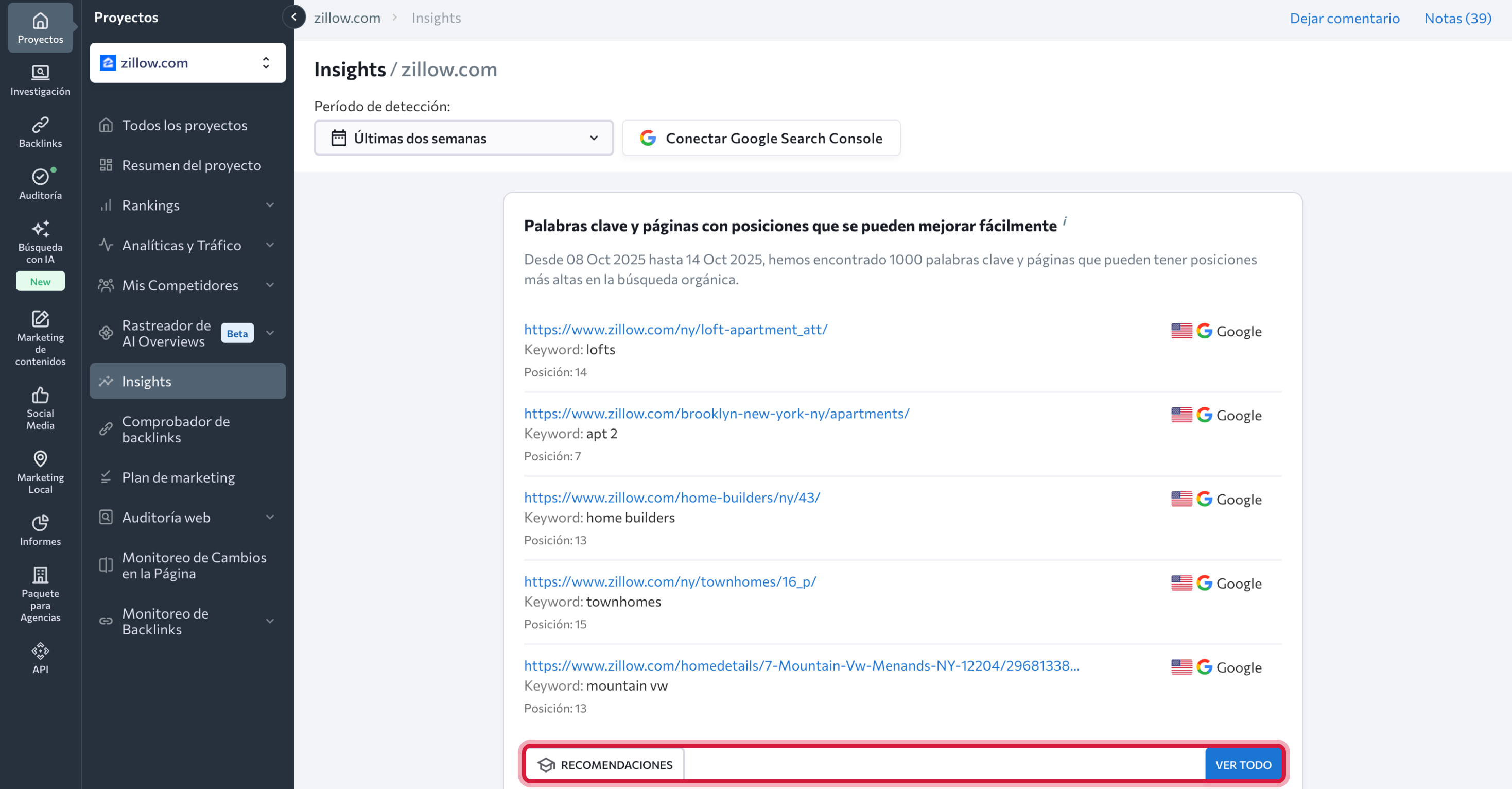
Task: Click the Marketing Local pin icon
Action: [x=40, y=459]
